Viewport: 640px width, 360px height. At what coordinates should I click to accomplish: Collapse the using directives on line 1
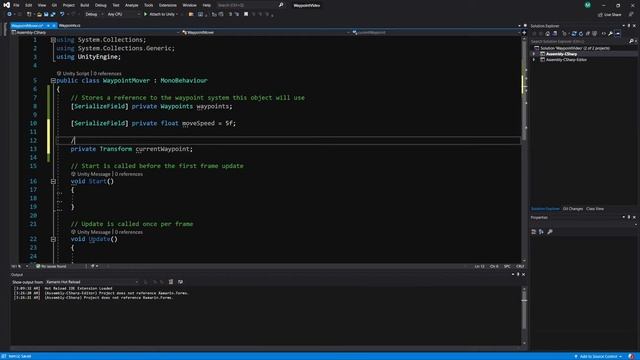[53, 40]
